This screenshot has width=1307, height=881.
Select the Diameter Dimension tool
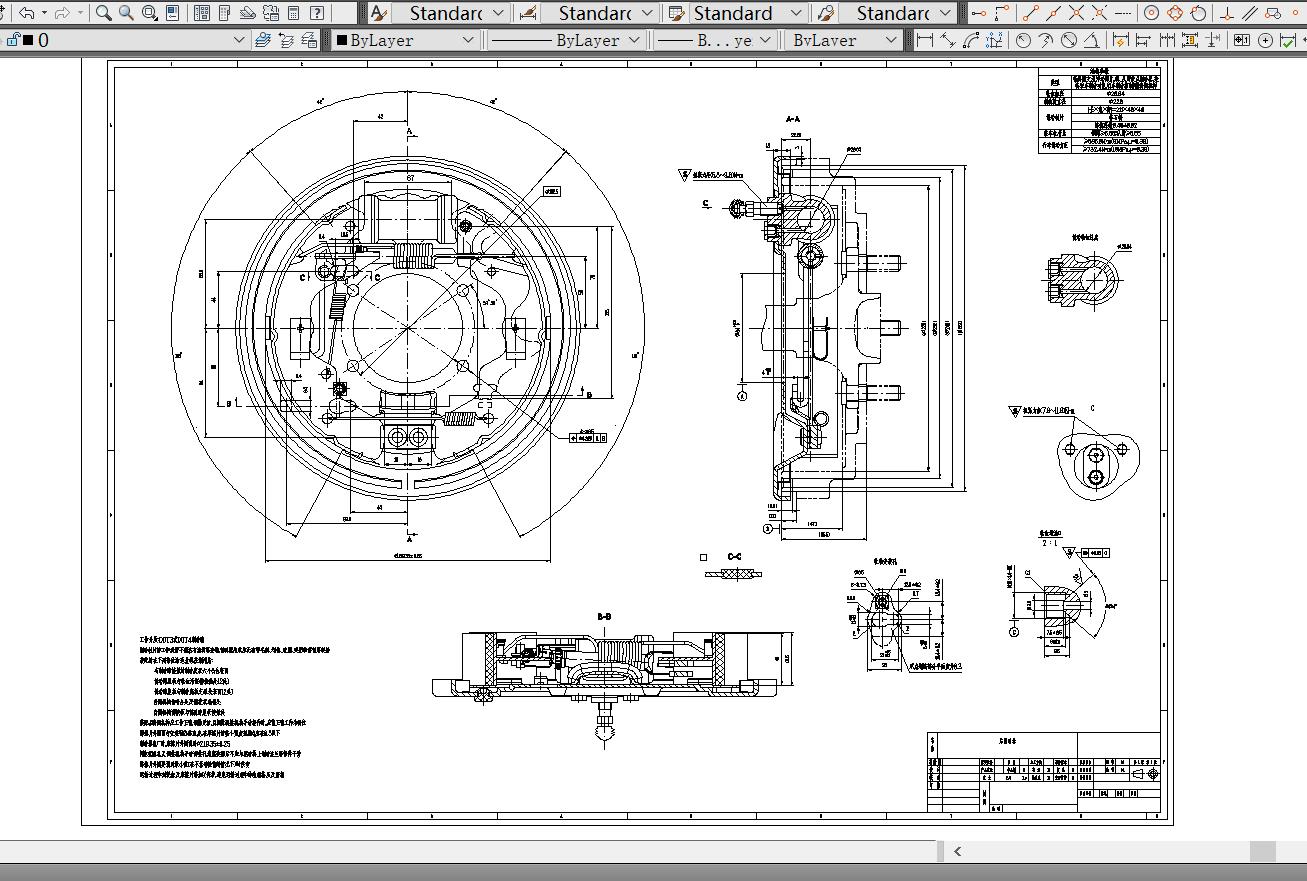click(1069, 40)
